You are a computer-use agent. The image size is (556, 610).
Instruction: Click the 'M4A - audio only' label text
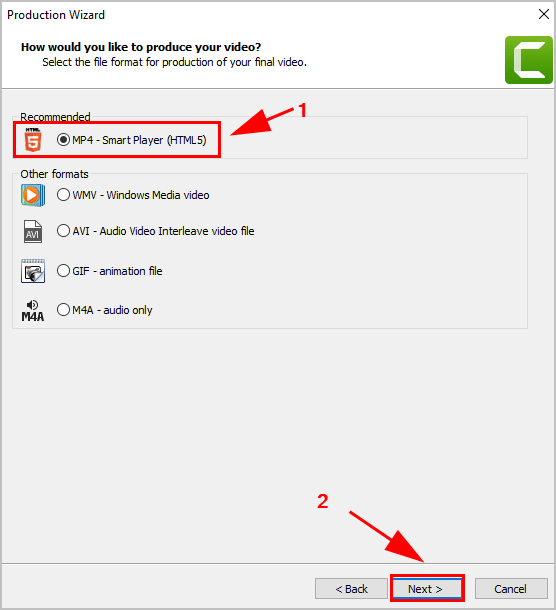click(x=112, y=310)
